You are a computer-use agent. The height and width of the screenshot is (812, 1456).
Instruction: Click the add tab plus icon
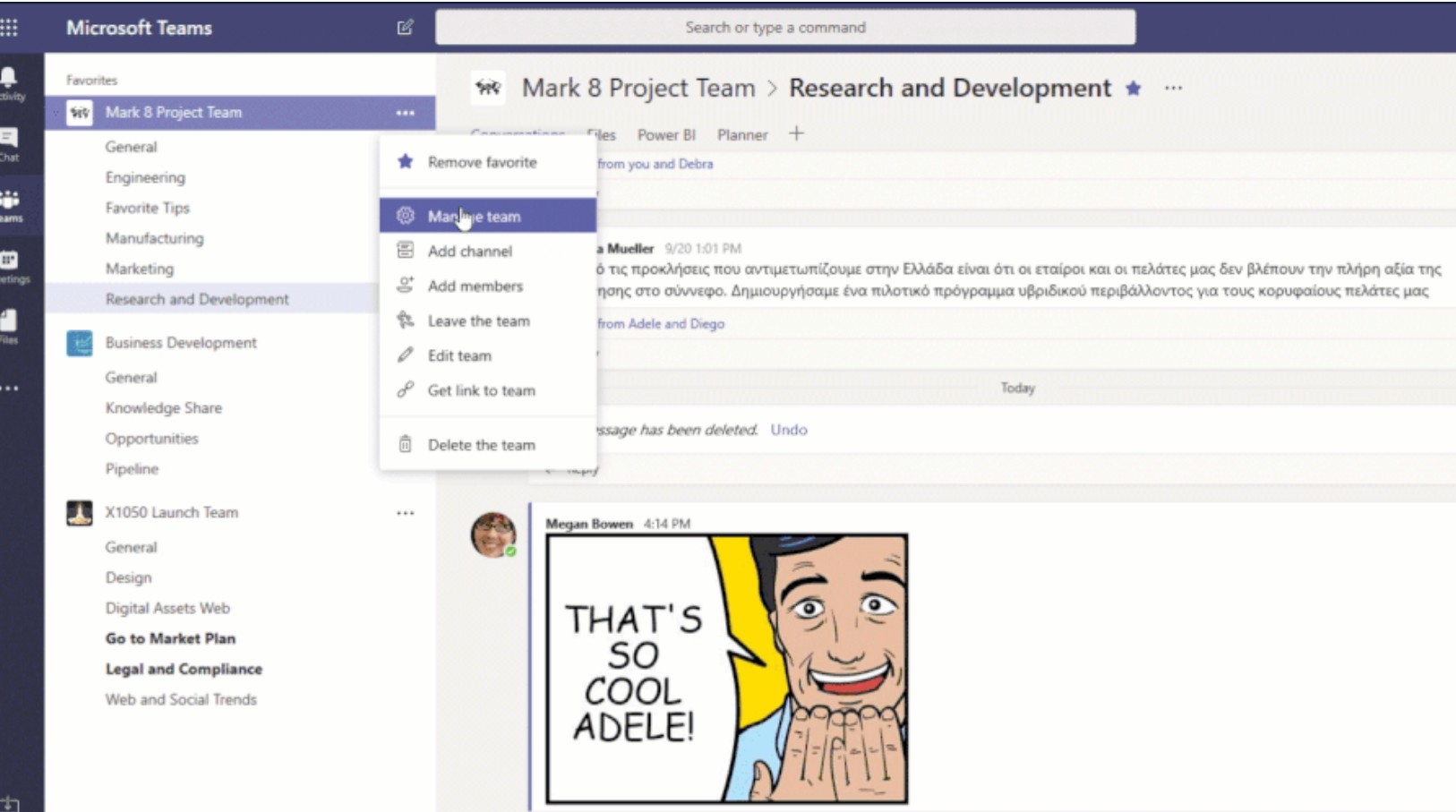pyautogui.click(x=796, y=133)
